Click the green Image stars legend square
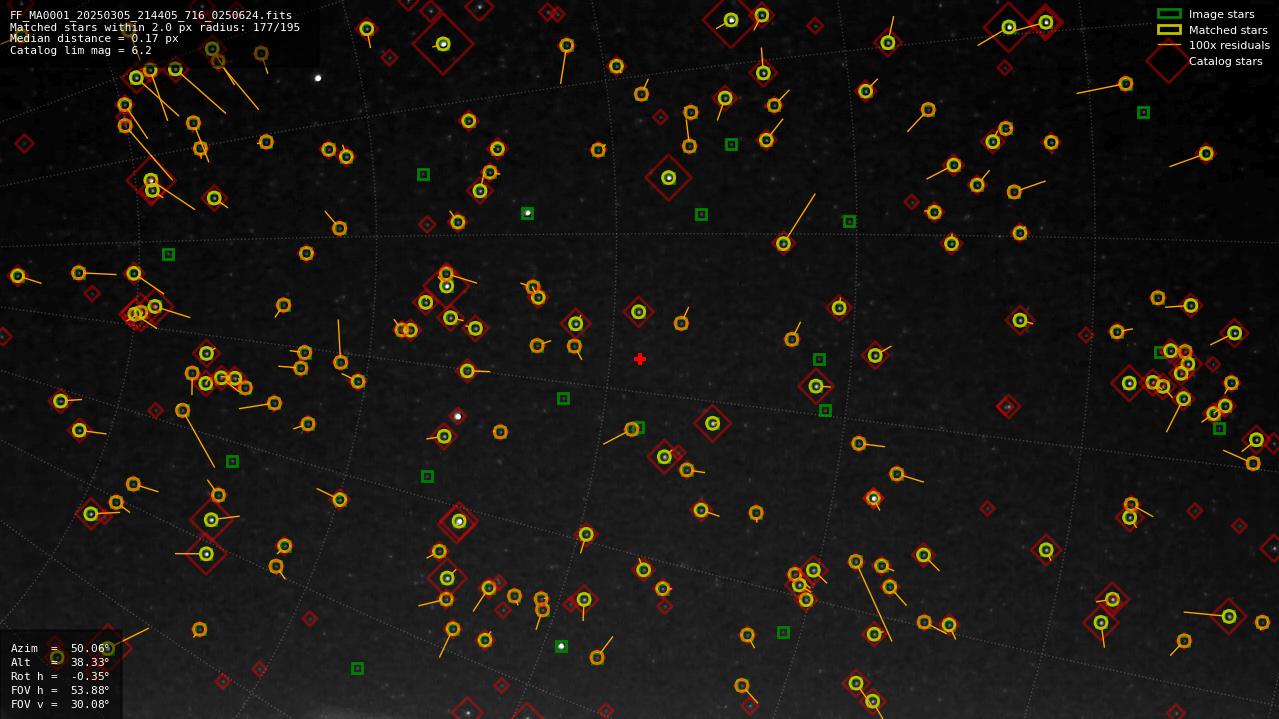The height and width of the screenshot is (719, 1279). 1169,14
